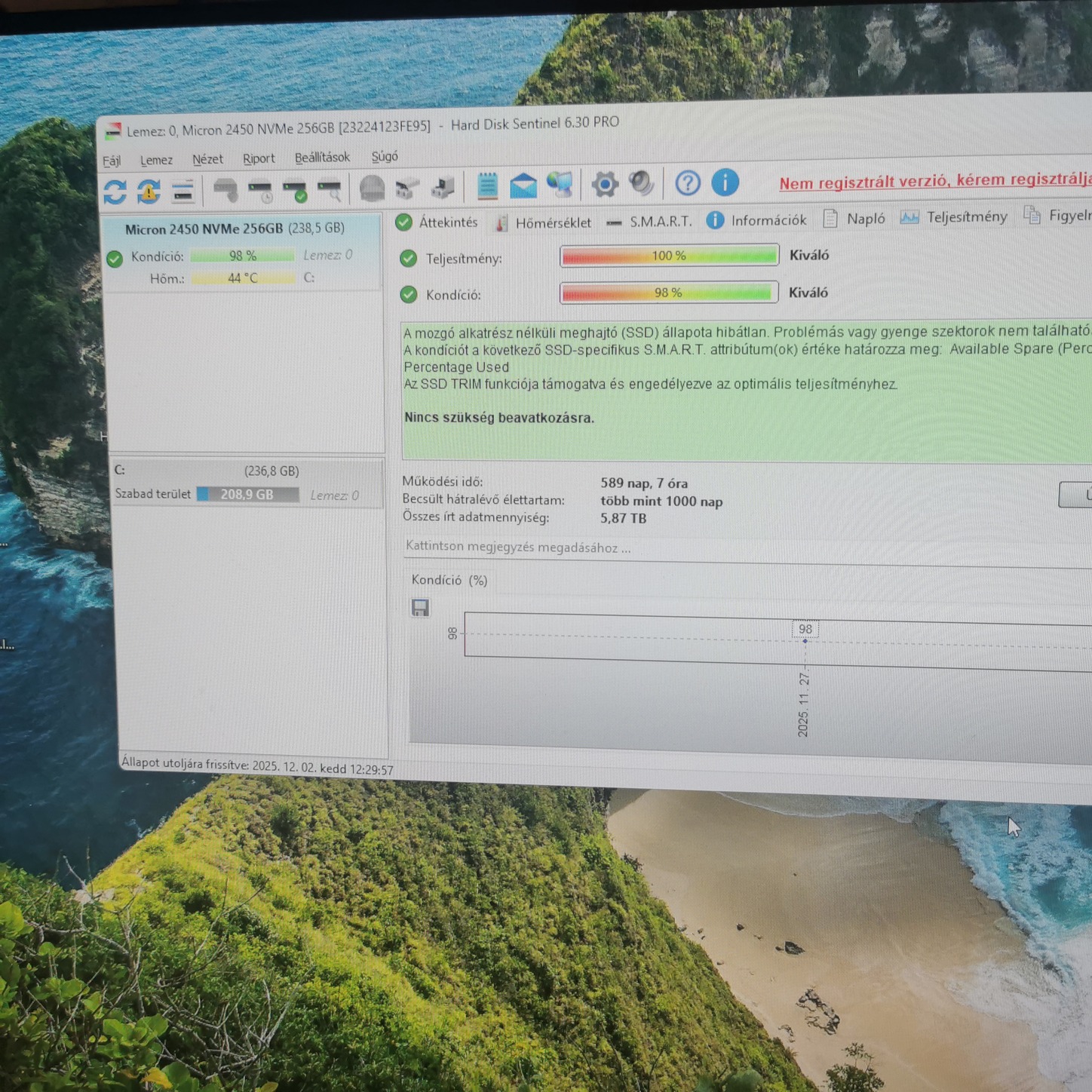Click the sidebar 44 °C temperature bar
Viewport: 1092px width, 1092px height.
243,278
